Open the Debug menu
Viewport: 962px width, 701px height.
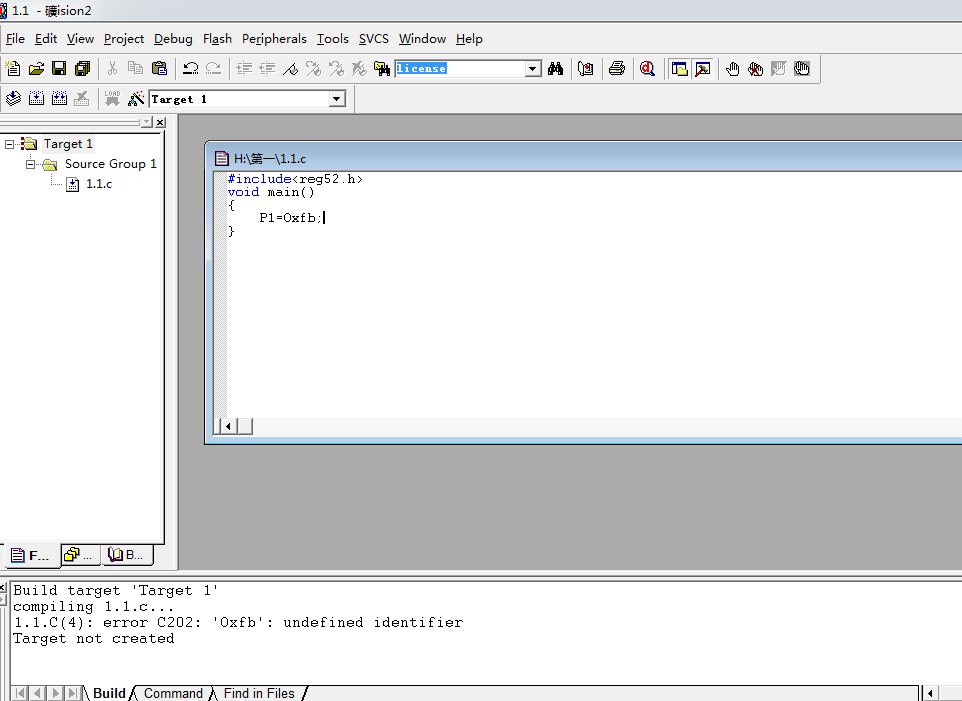pyautogui.click(x=173, y=39)
